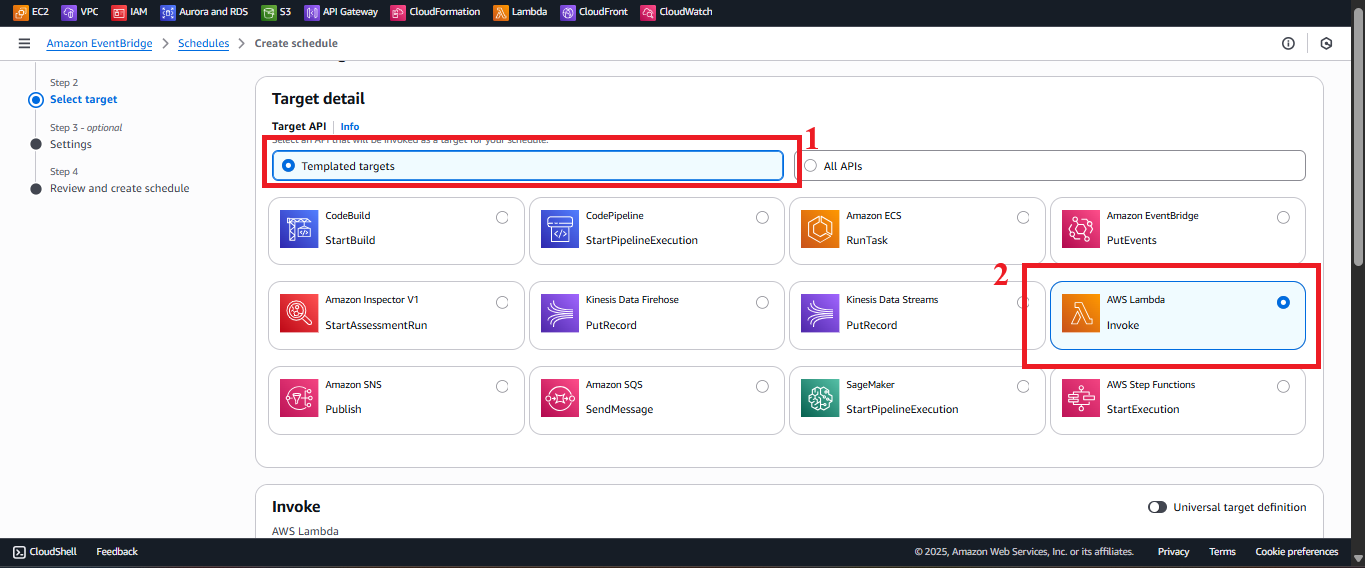Select the Templated targets radio option
The height and width of the screenshot is (568, 1365).
pos(289,166)
